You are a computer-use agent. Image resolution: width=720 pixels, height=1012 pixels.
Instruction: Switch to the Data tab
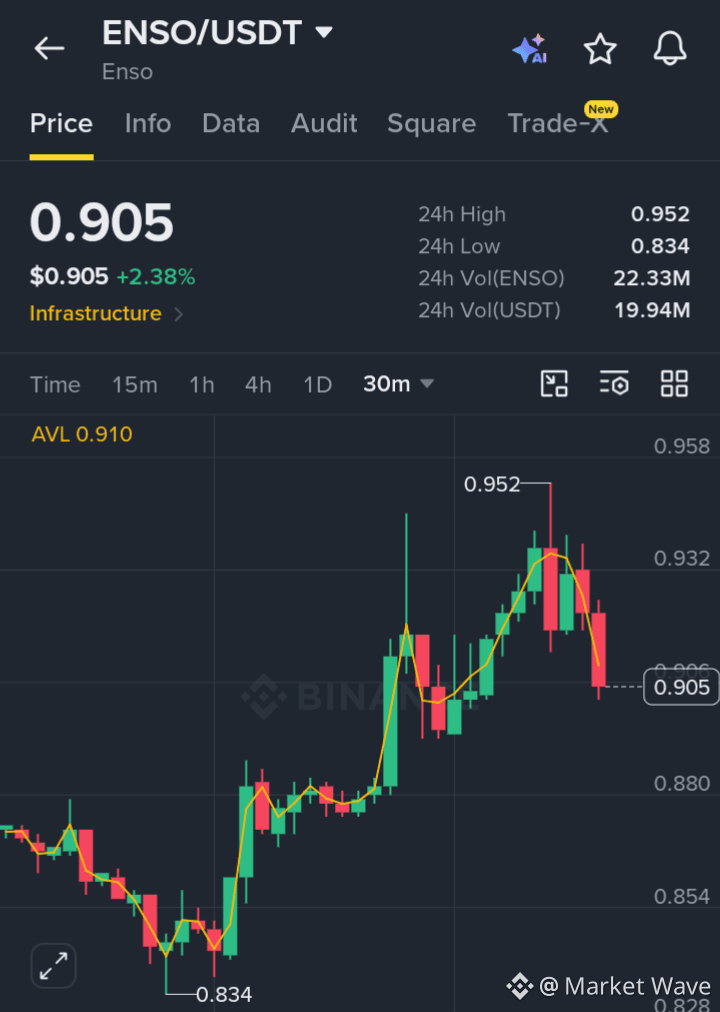231,123
